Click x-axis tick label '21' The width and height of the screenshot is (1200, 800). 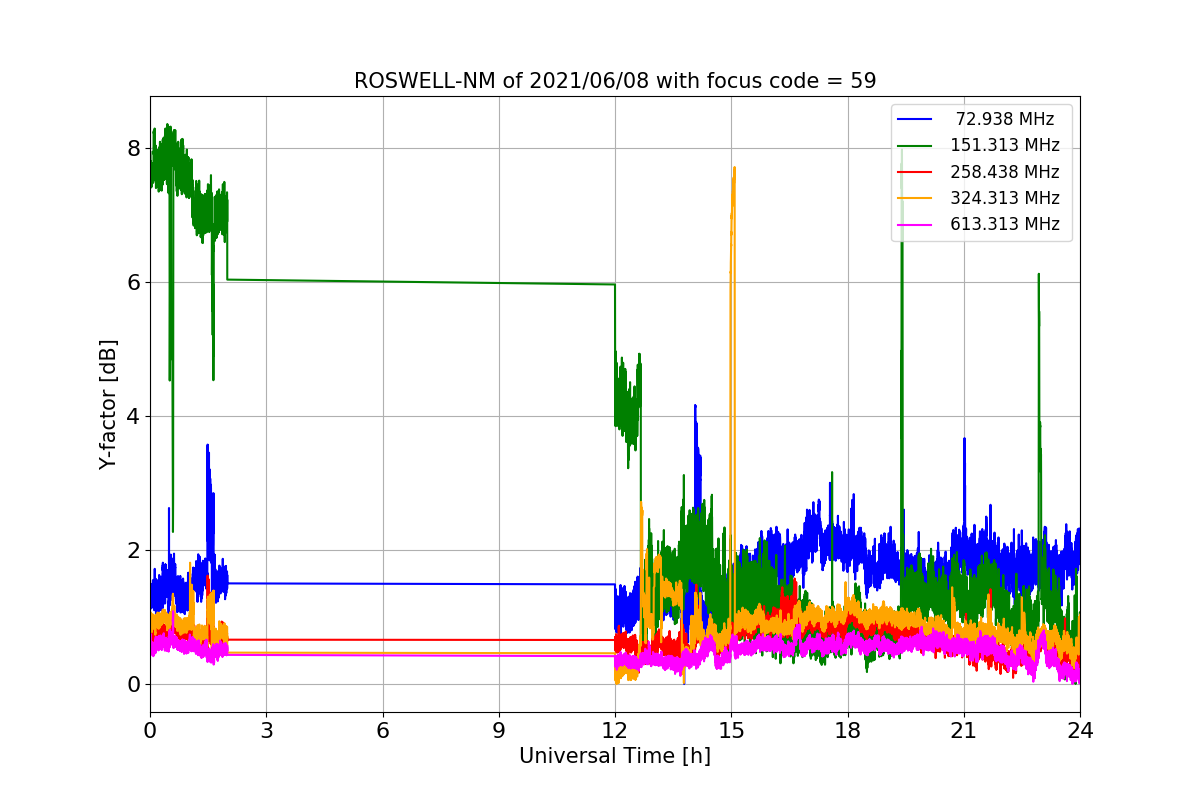[964, 730]
